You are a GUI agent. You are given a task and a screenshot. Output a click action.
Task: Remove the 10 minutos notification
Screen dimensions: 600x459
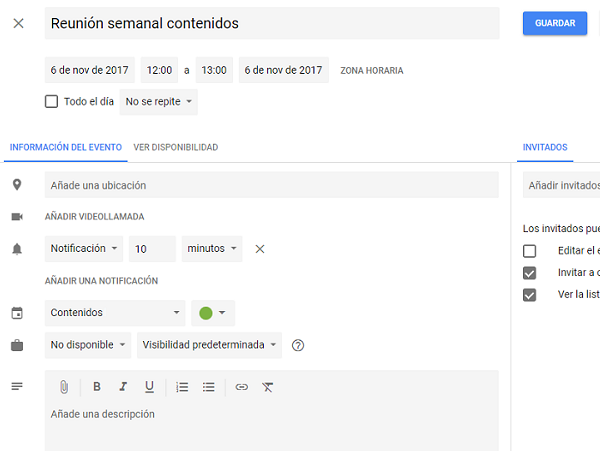[260, 249]
